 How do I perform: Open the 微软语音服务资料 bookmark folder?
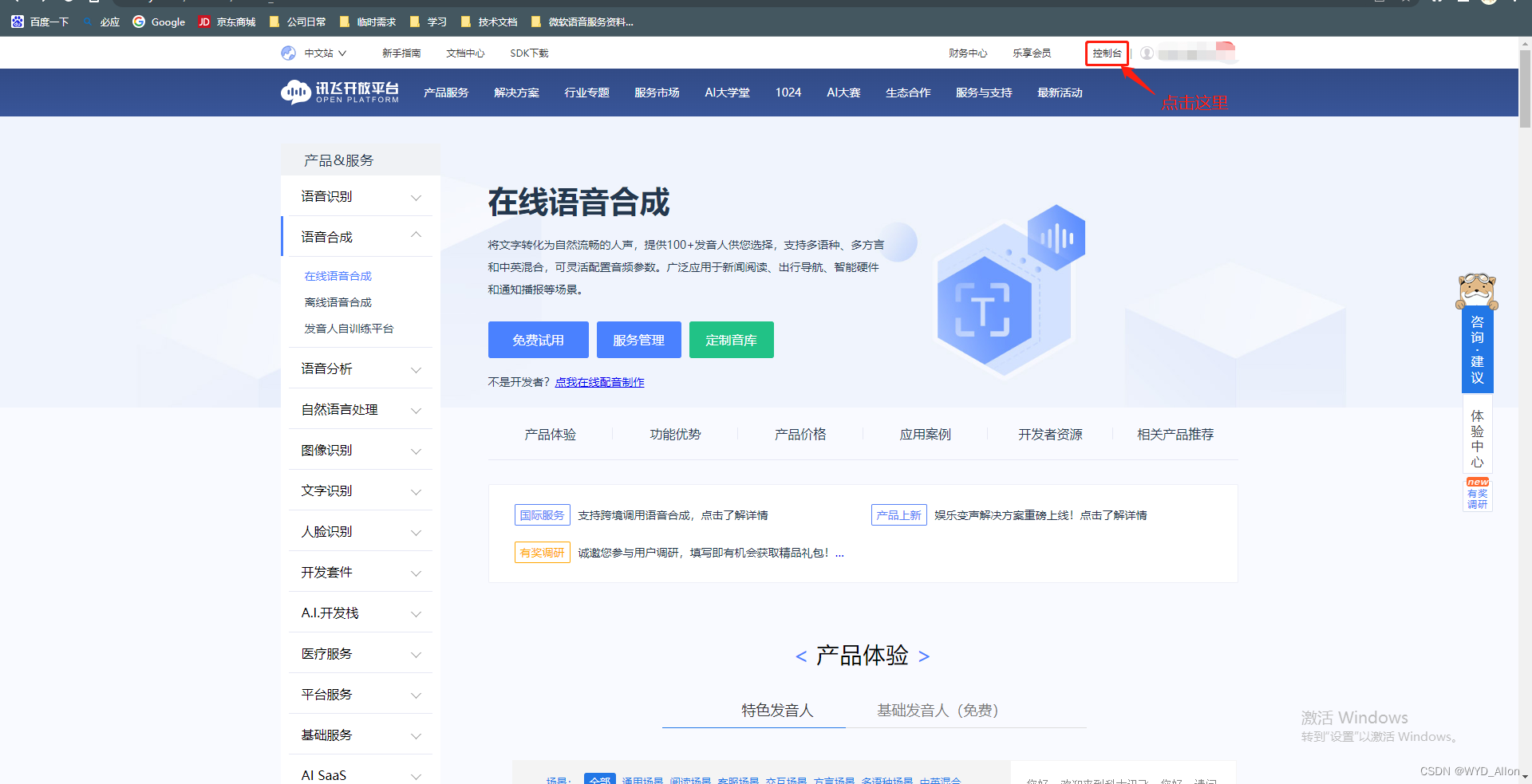pos(582,22)
